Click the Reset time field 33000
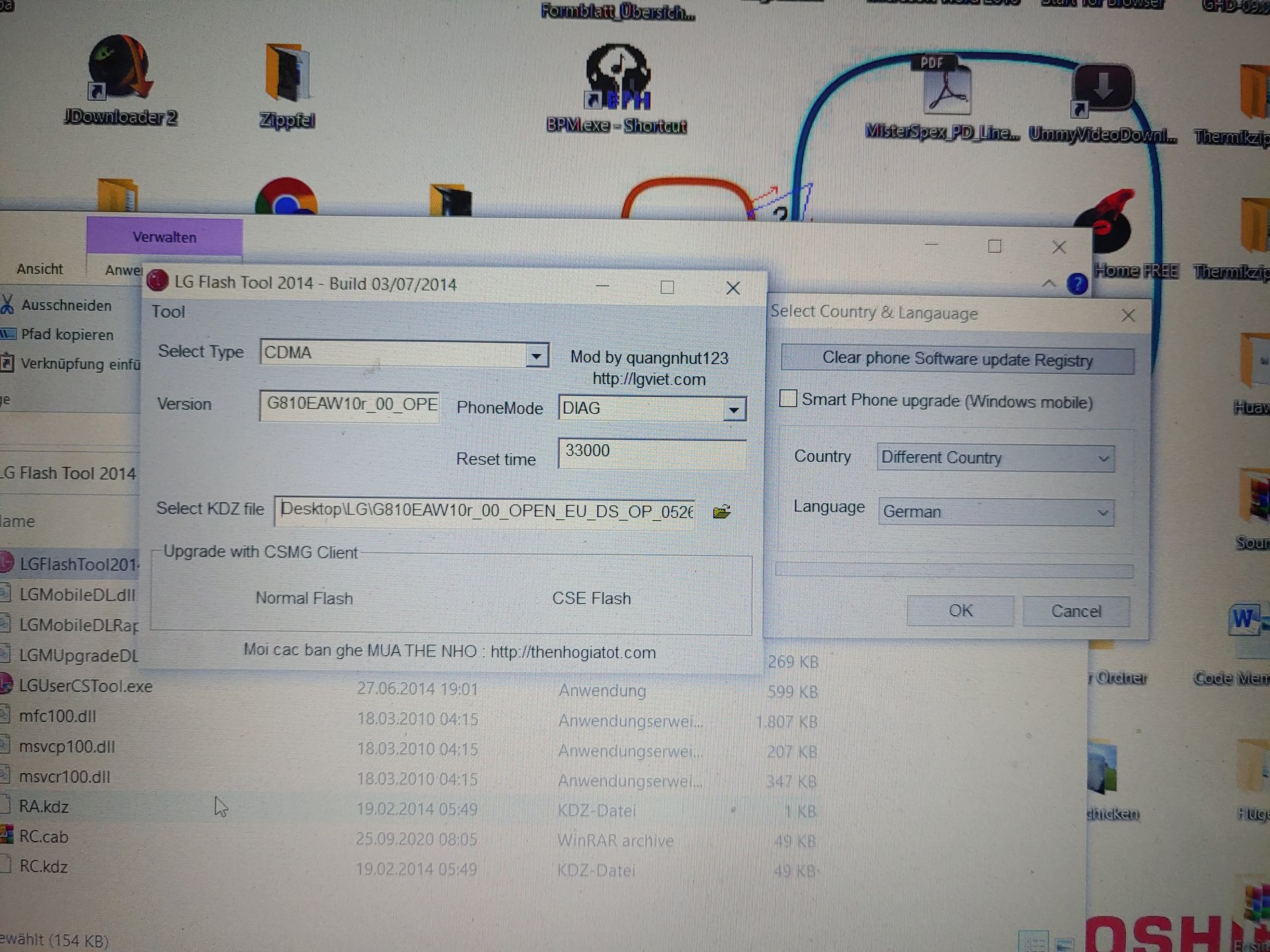Viewport: 1270px width, 952px height. pos(652,453)
